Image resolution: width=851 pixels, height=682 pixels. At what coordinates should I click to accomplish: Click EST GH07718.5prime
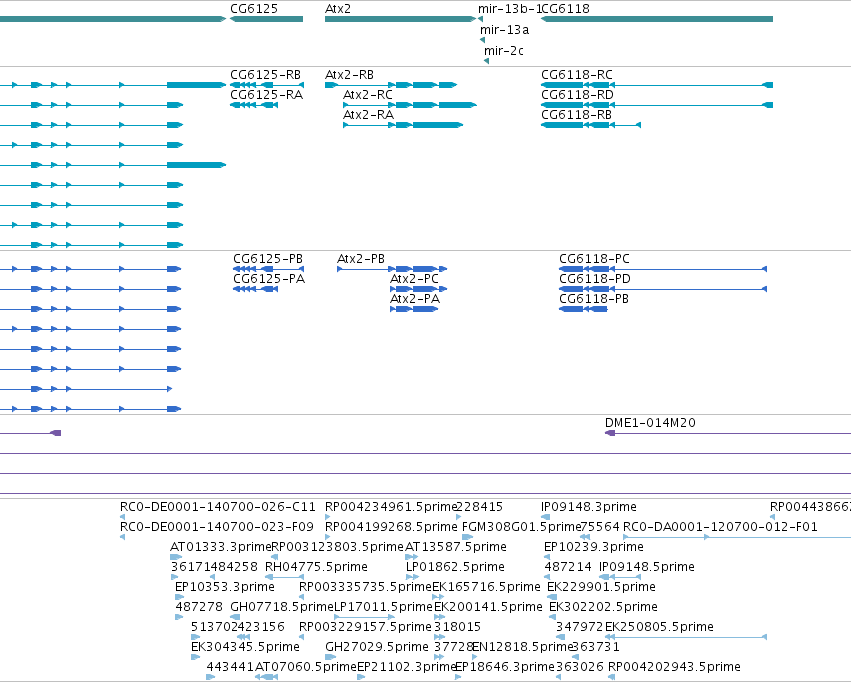(x=282, y=607)
